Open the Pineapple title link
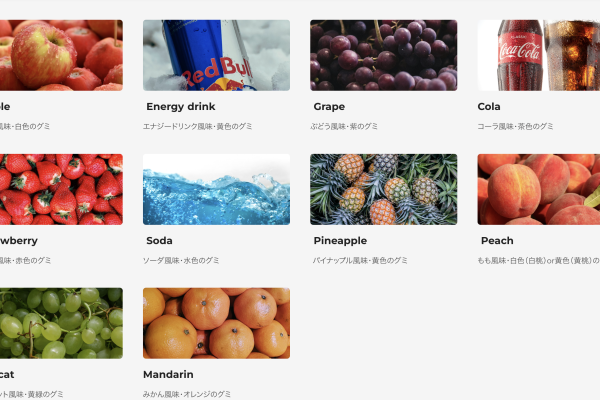Viewport: 600px width, 400px height. pyautogui.click(x=340, y=241)
